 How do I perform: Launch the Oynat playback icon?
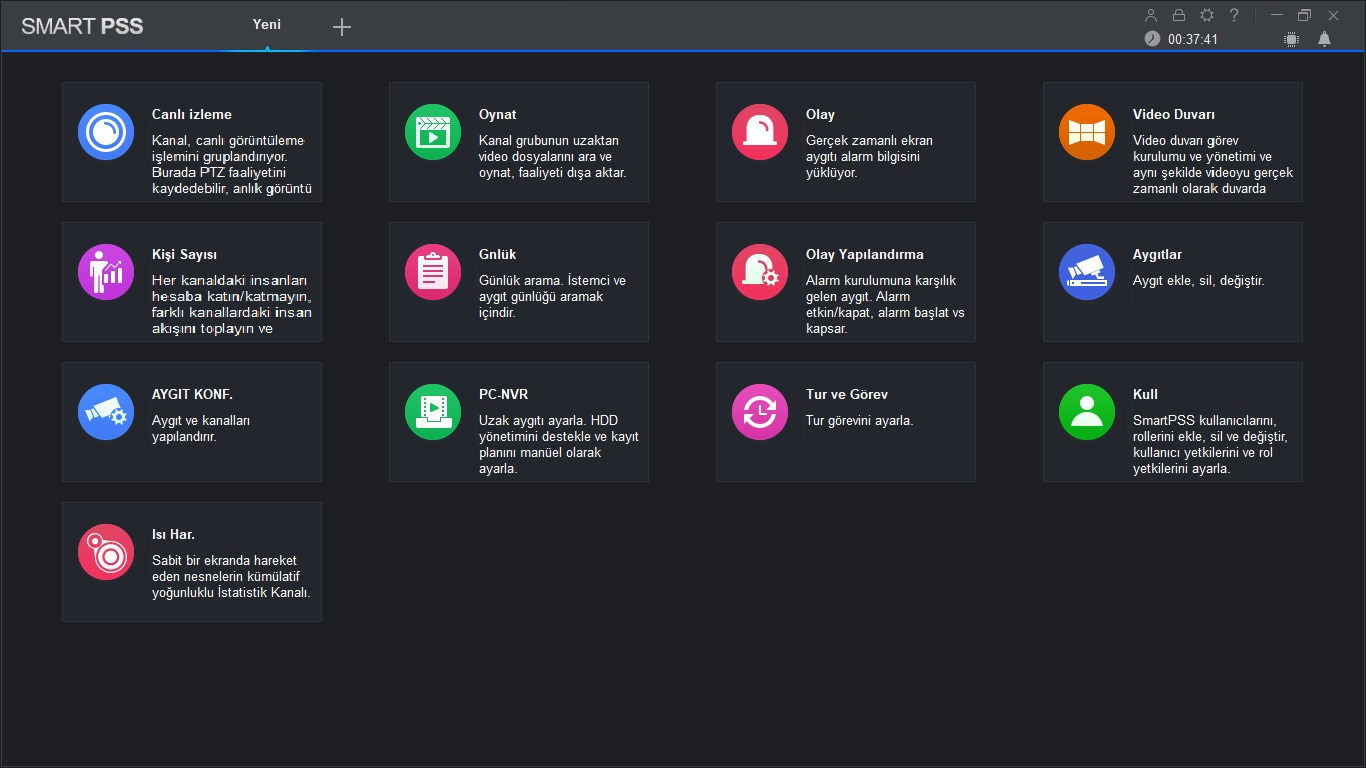[433, 132]
